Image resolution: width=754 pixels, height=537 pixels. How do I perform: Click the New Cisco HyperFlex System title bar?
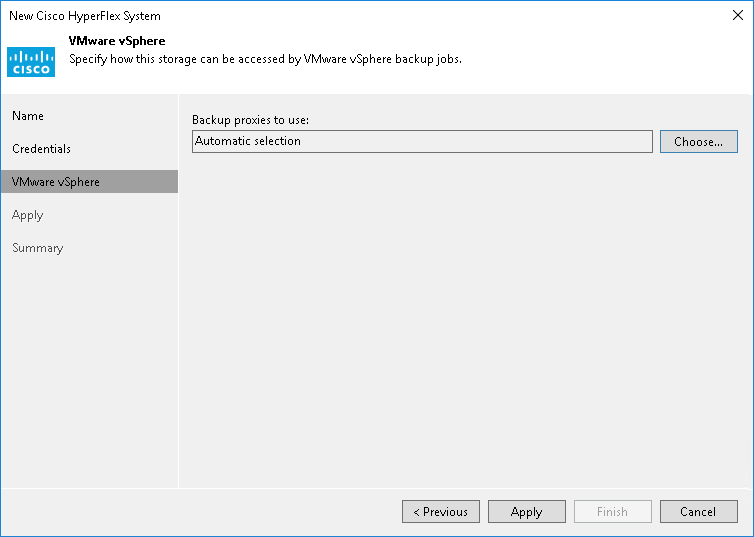pyautogui.click(x=300, y=16)
